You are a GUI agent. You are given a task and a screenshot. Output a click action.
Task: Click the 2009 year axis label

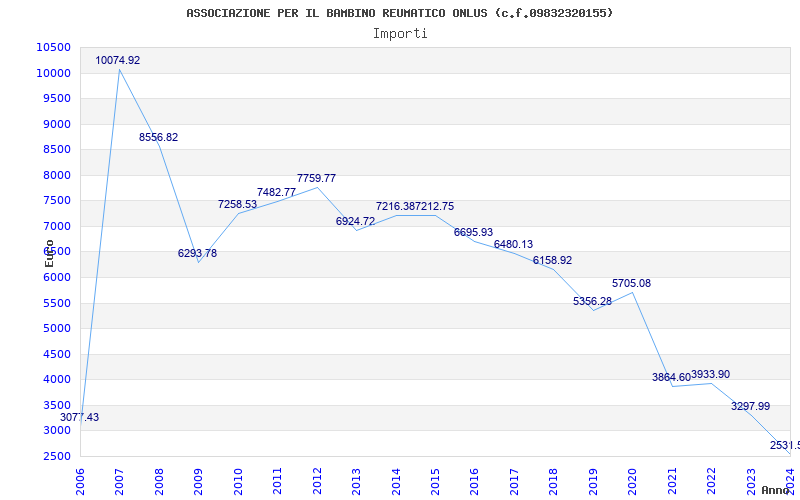198,481
